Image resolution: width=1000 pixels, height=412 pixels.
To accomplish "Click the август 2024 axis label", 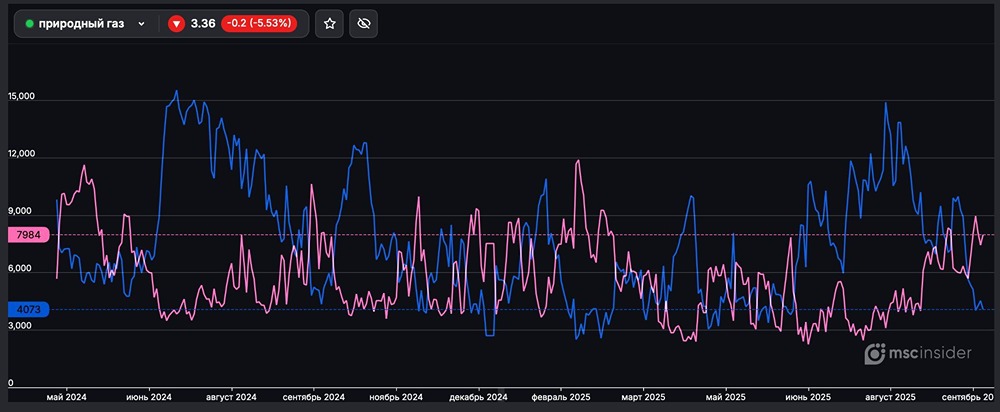I will click(231, 397).
